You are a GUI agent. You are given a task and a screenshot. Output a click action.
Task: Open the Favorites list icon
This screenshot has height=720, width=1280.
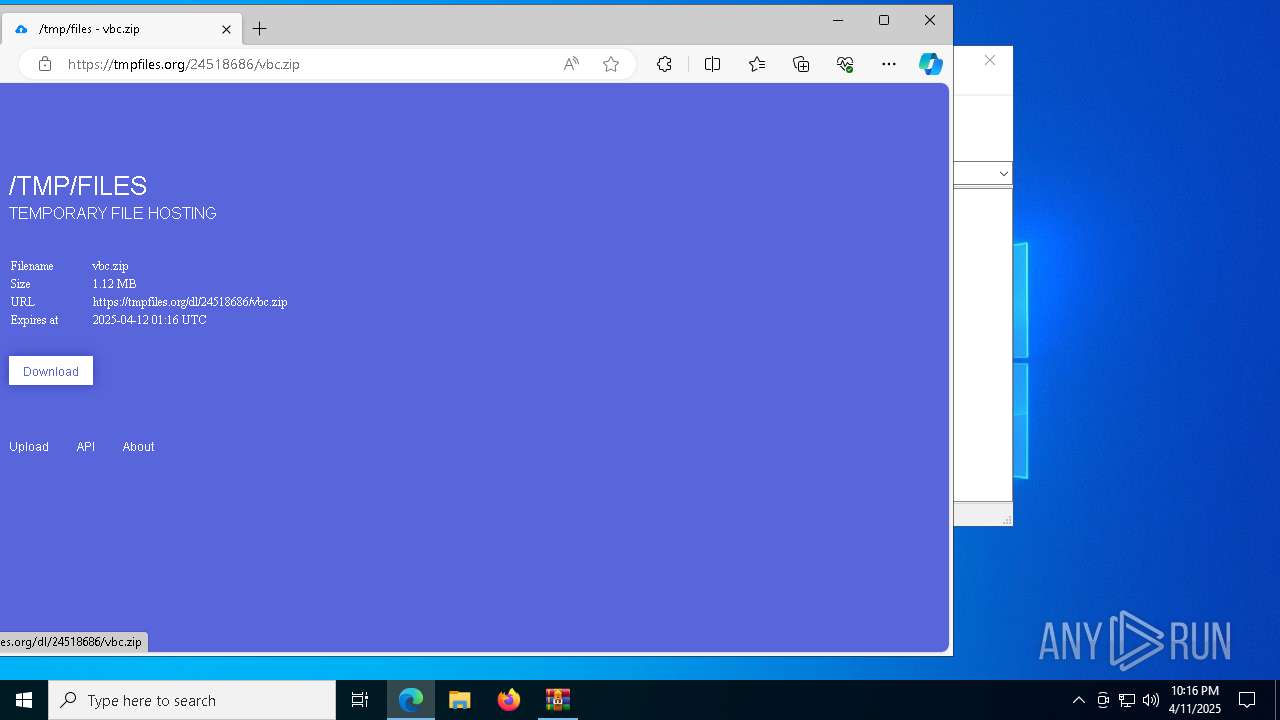pos(757,64)
